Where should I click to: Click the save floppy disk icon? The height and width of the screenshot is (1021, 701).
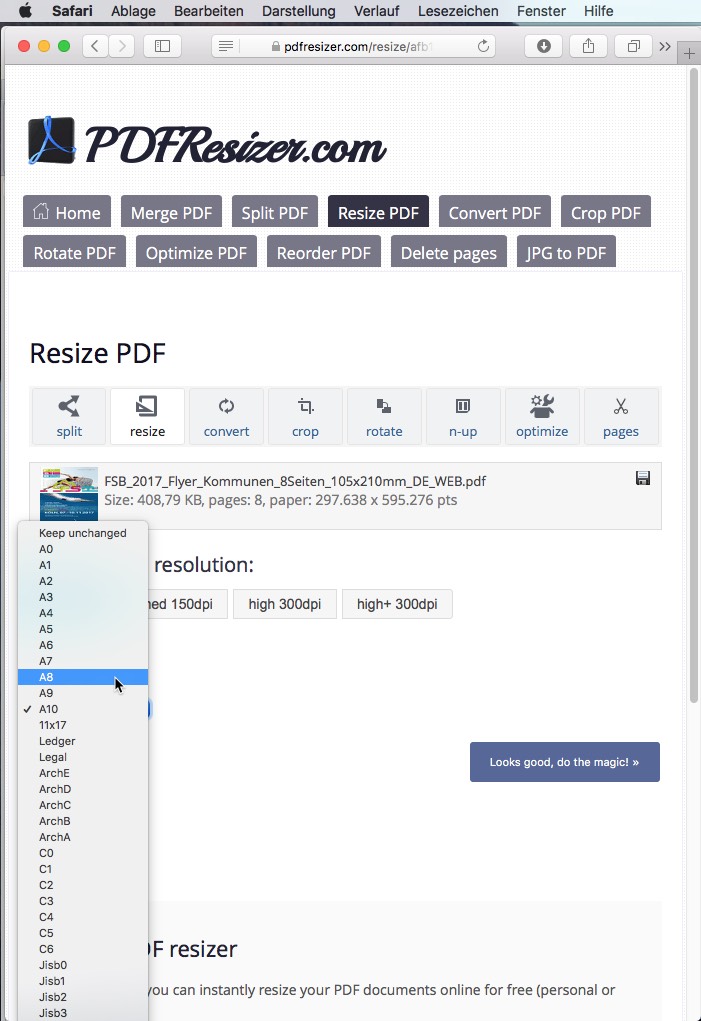click(x=643, y=478)
